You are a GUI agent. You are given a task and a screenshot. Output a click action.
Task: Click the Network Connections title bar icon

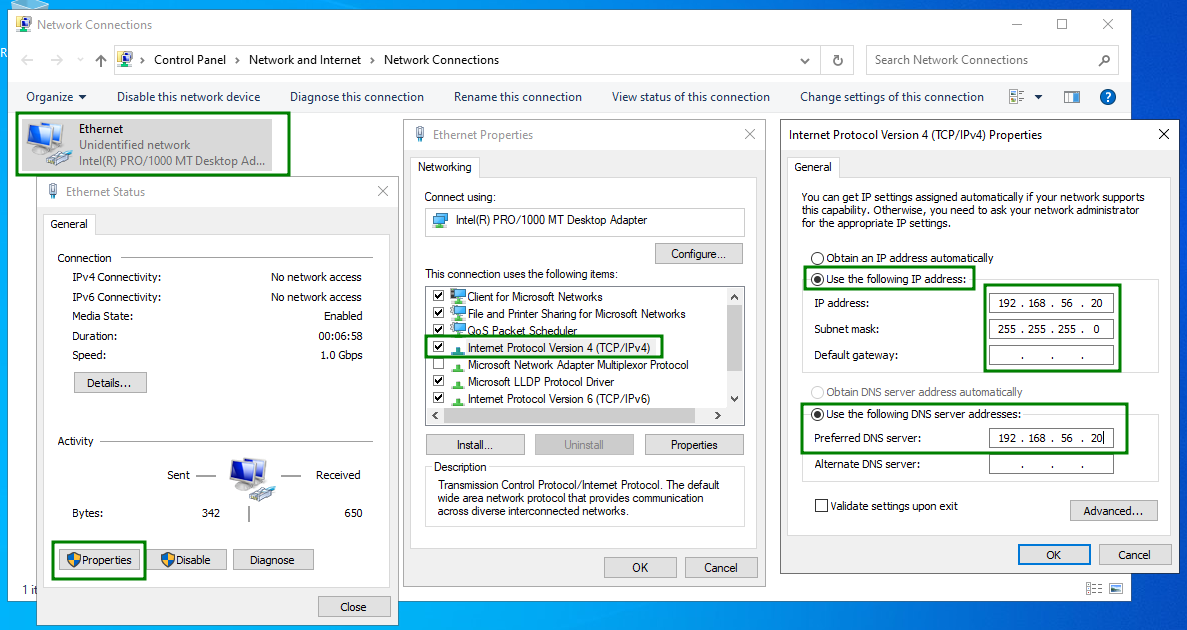click(x=23, y=24)
